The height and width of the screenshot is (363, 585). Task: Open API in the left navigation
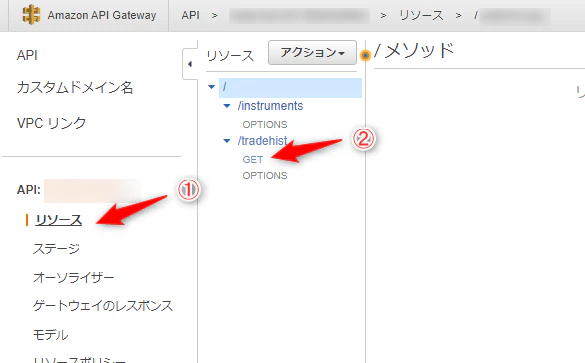27,55
